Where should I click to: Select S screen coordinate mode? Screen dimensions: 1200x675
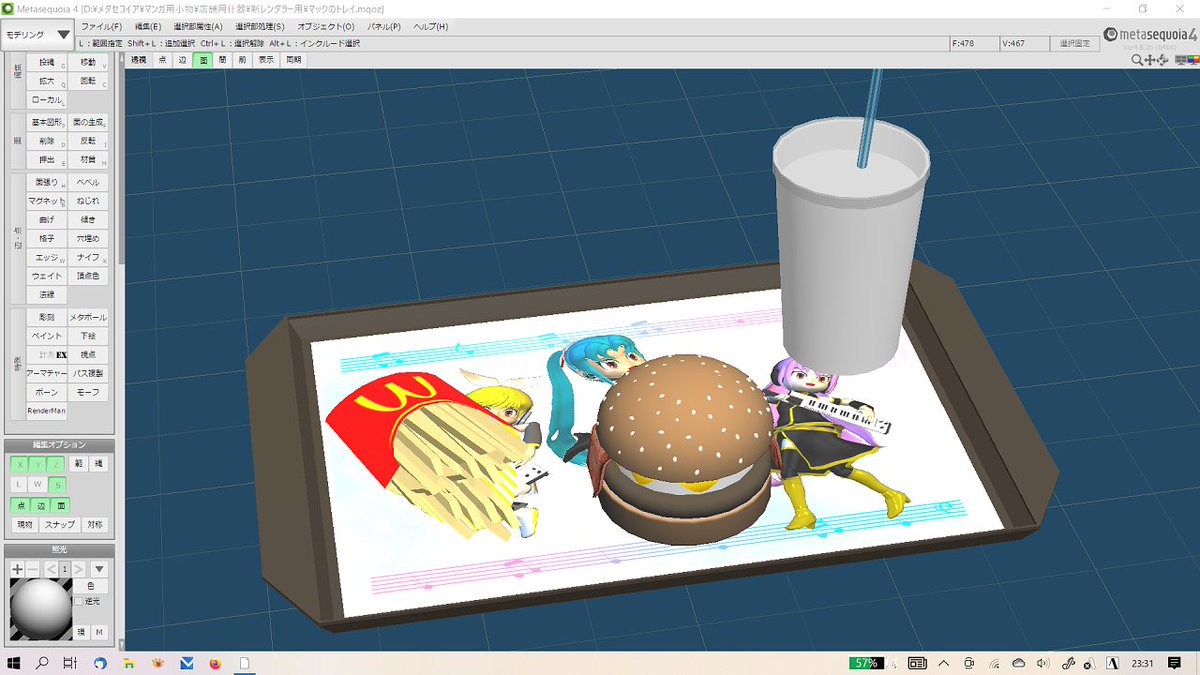[59, 484]
